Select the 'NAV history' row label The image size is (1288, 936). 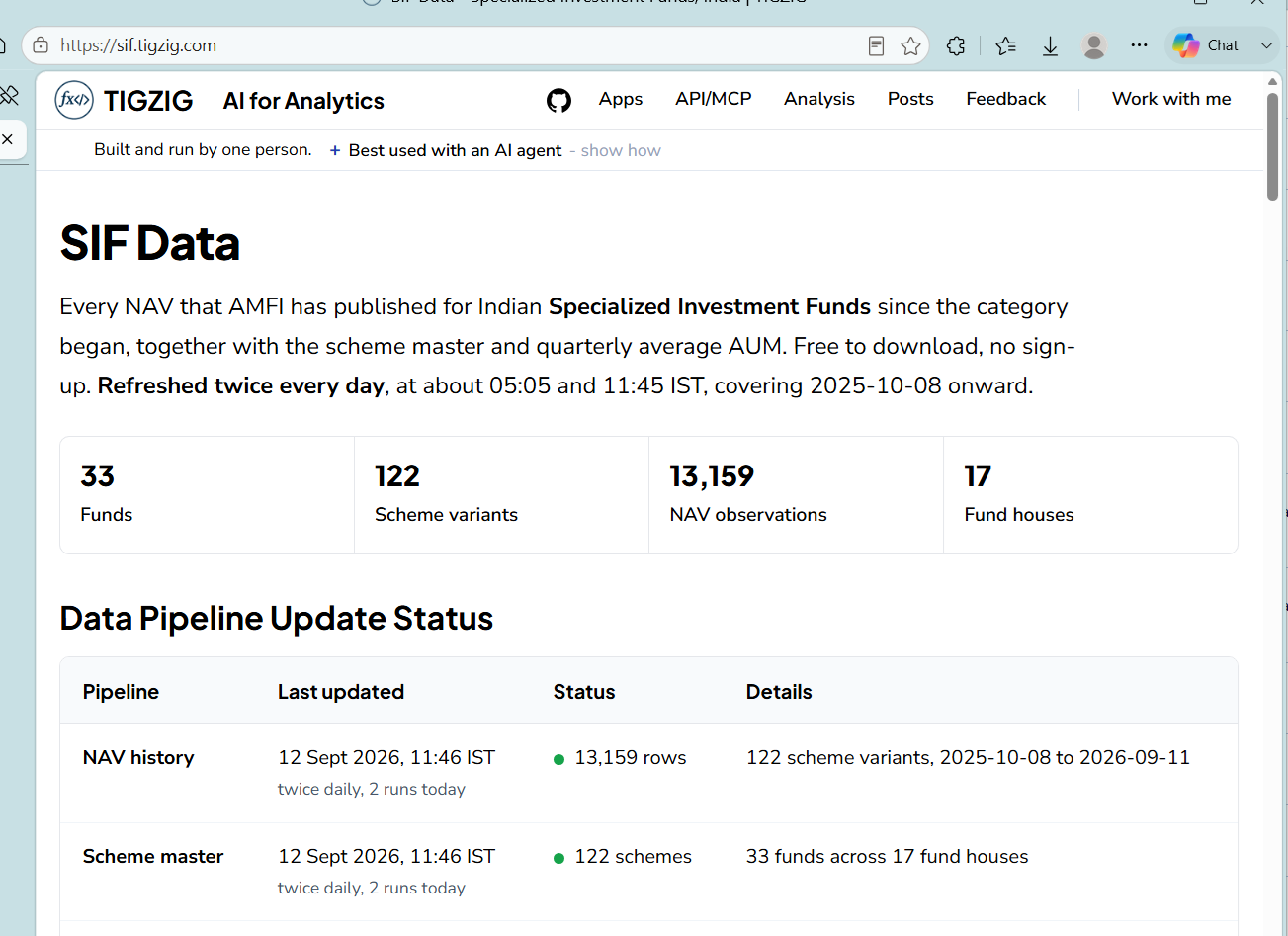[138, 757]
